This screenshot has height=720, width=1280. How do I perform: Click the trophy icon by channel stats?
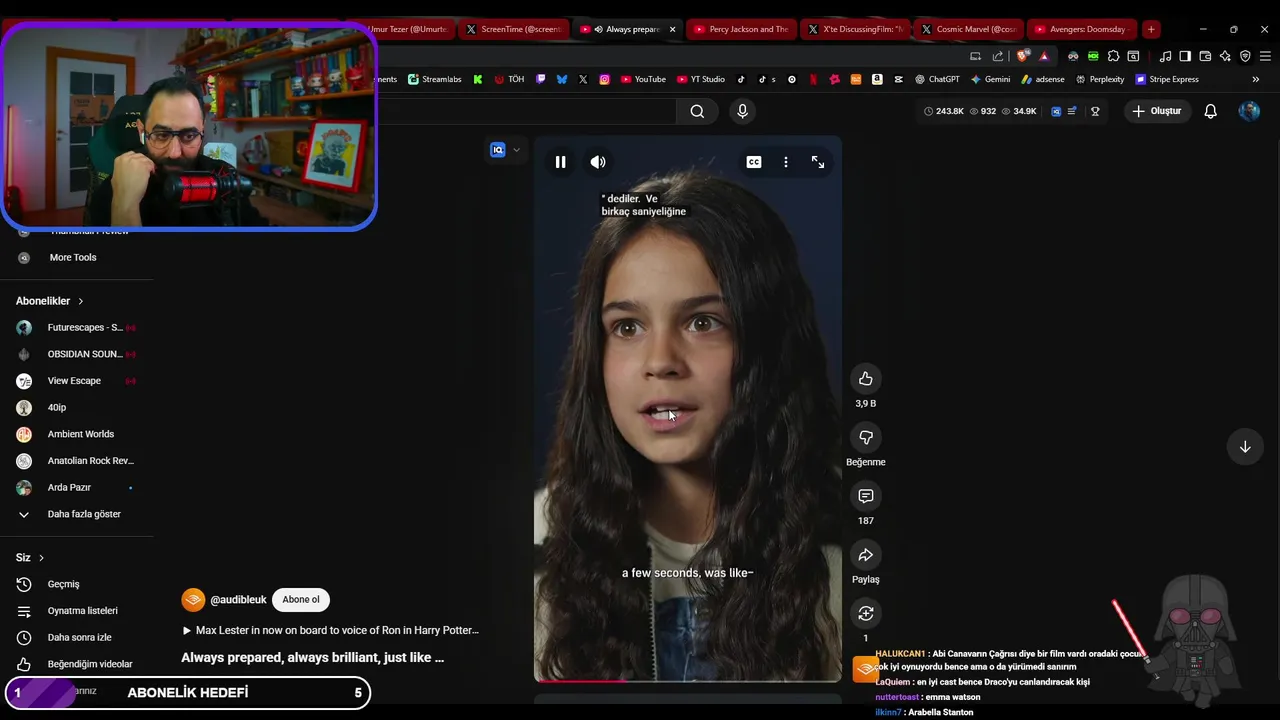(x=1095, y=111)
